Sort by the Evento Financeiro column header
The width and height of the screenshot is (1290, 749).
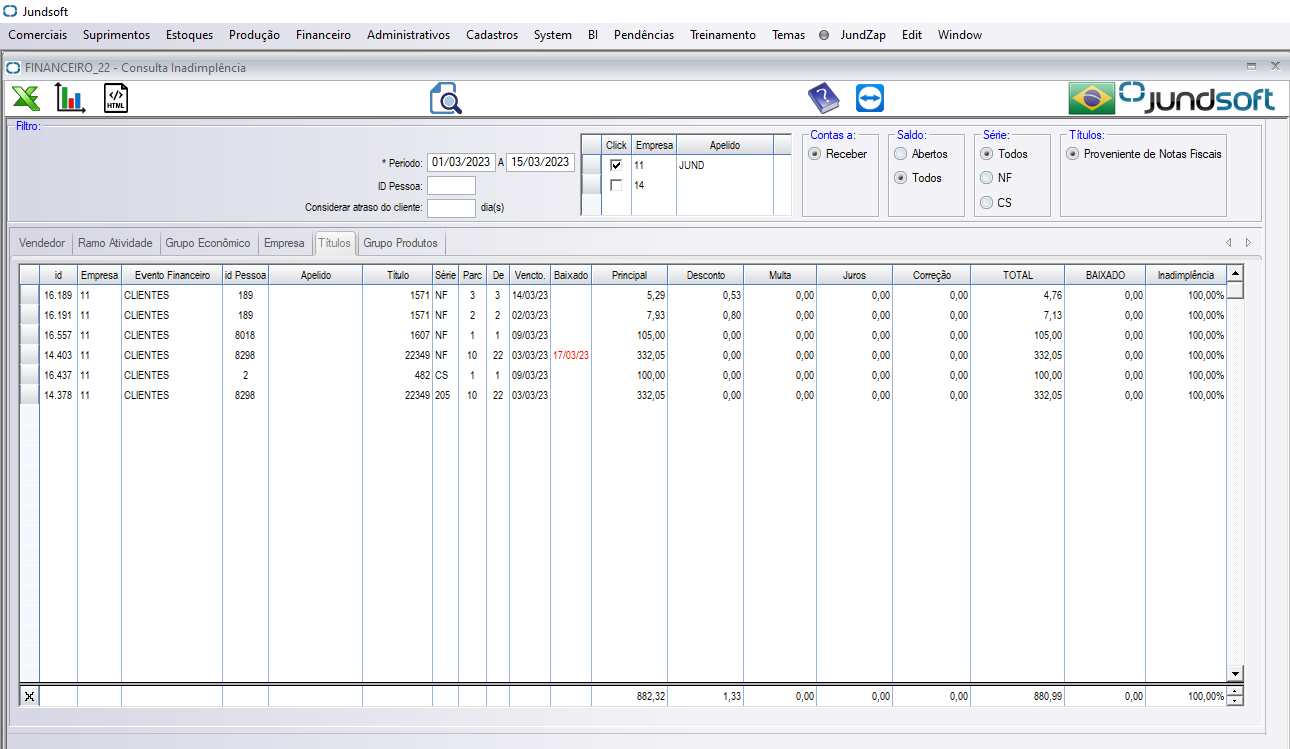(172, 275)
